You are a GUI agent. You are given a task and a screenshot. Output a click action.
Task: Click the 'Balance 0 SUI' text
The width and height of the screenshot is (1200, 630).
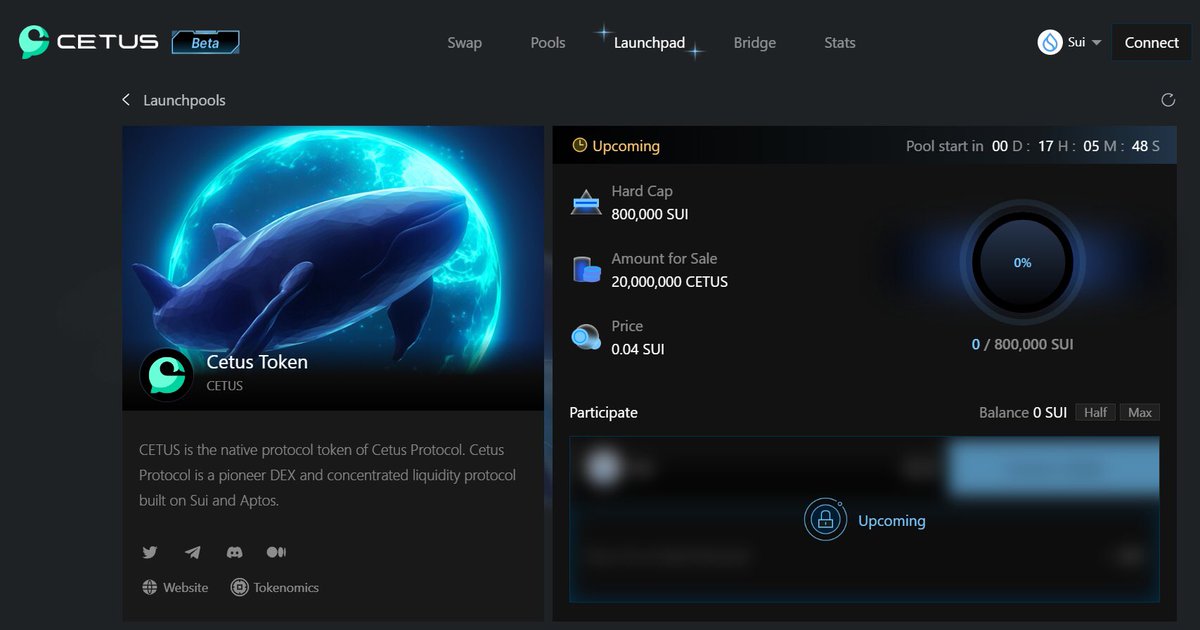(x=1023, y=412)
